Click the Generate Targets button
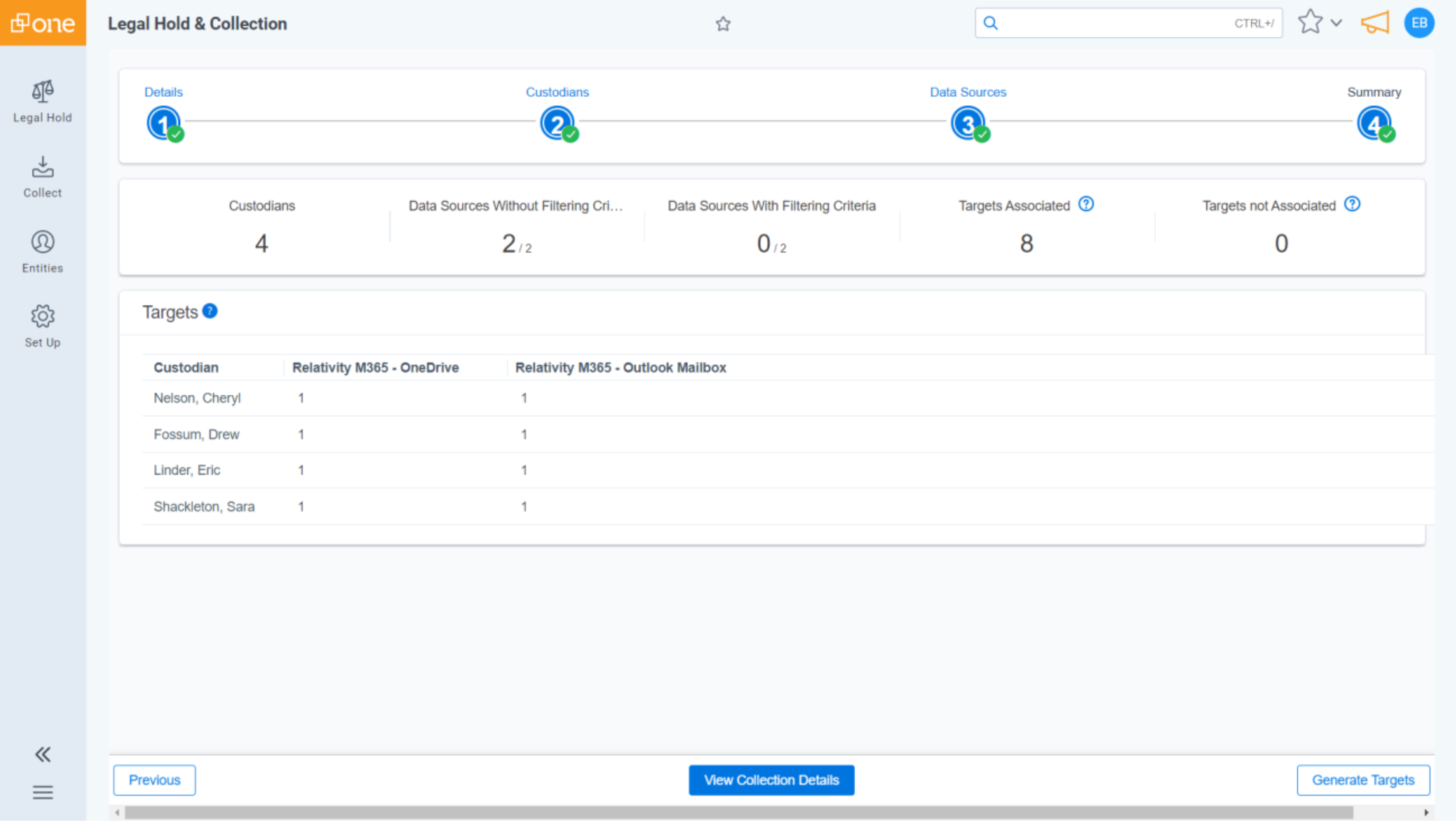 (1363, 780)
